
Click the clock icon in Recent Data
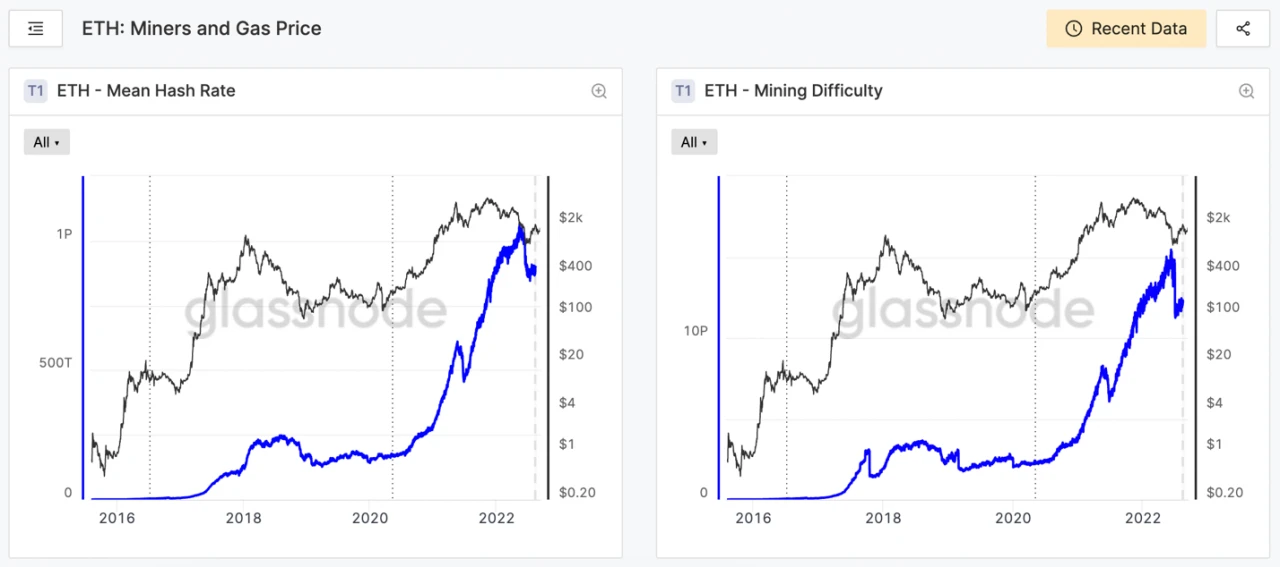1074,29
